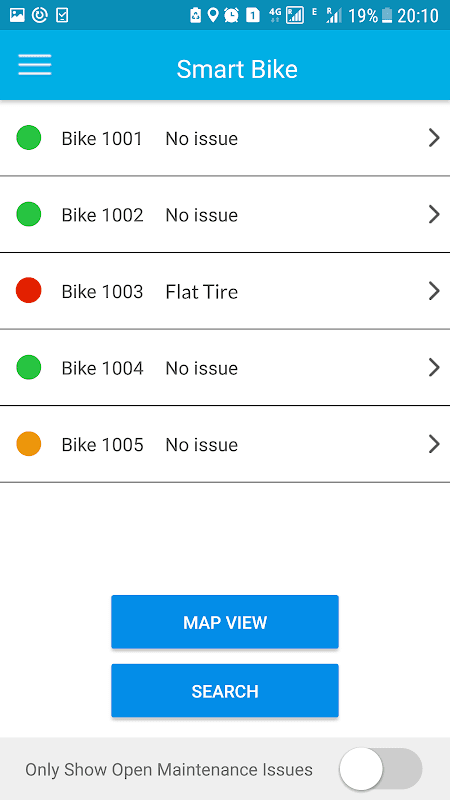Click the SEARCH button
The image size is (450, 800).
pos(225,691)
